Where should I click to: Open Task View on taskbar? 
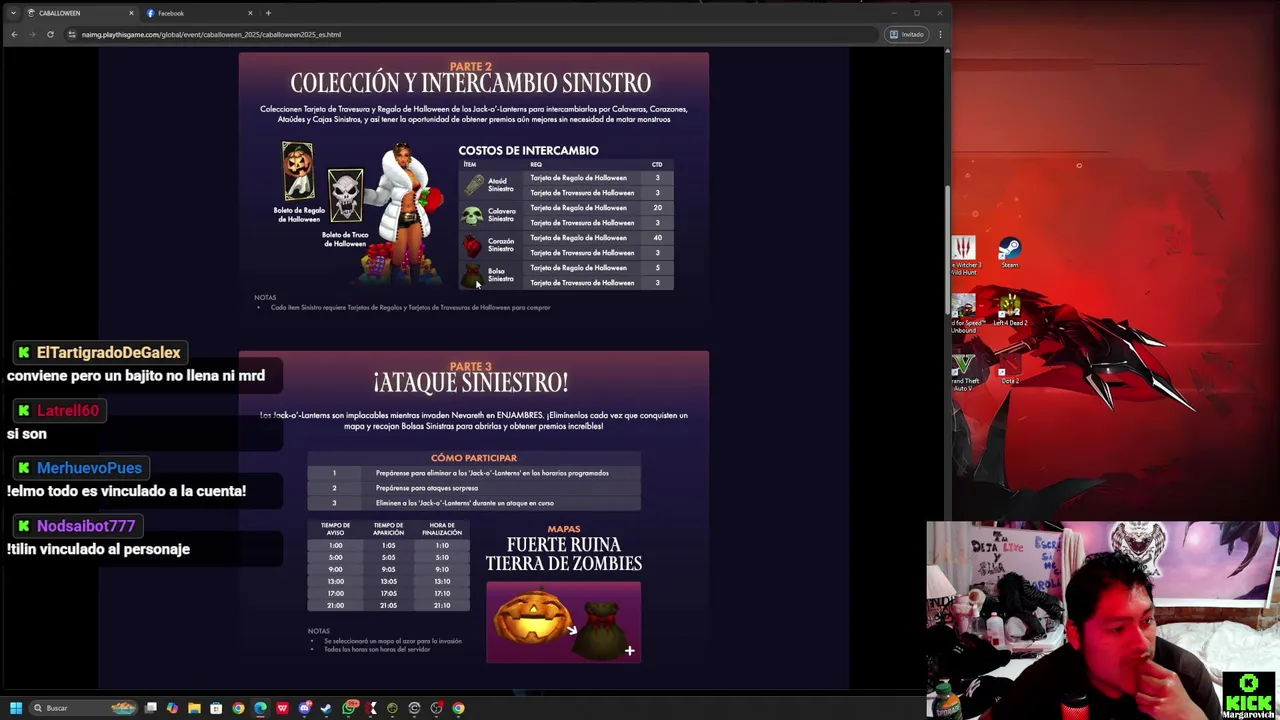tap(150, 708)
